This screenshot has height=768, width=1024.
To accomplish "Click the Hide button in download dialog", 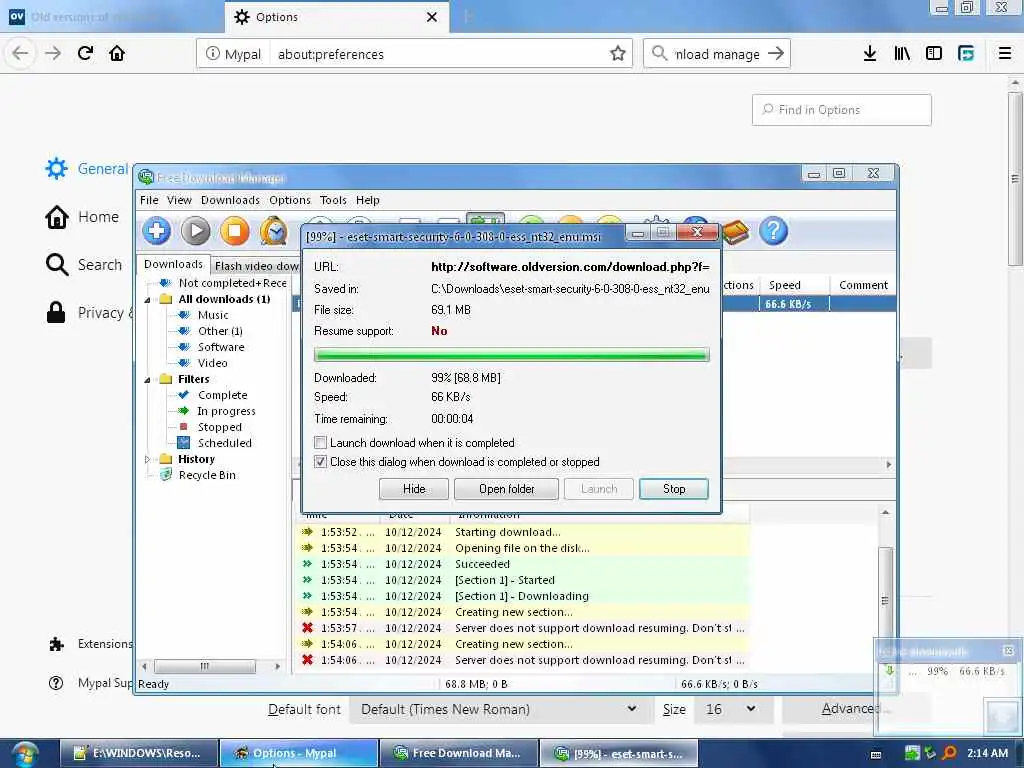I will pyautogui.click(x=413, y=489).
